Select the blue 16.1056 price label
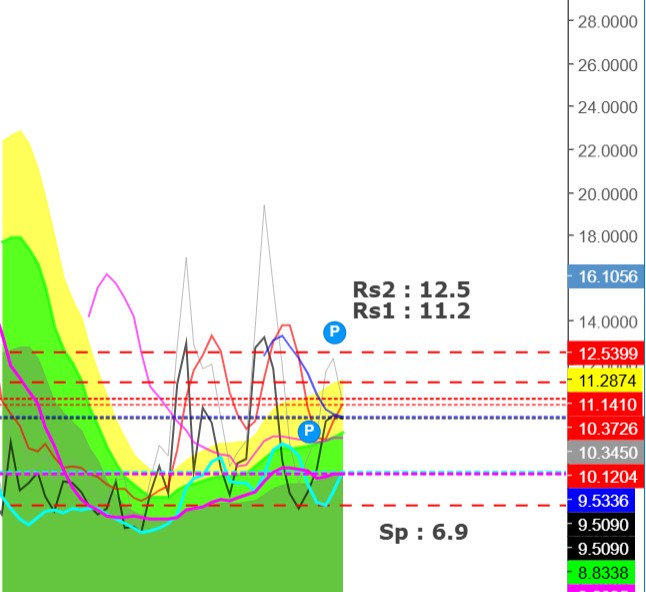This screenshot has width=646, height=592. point(606,278)
